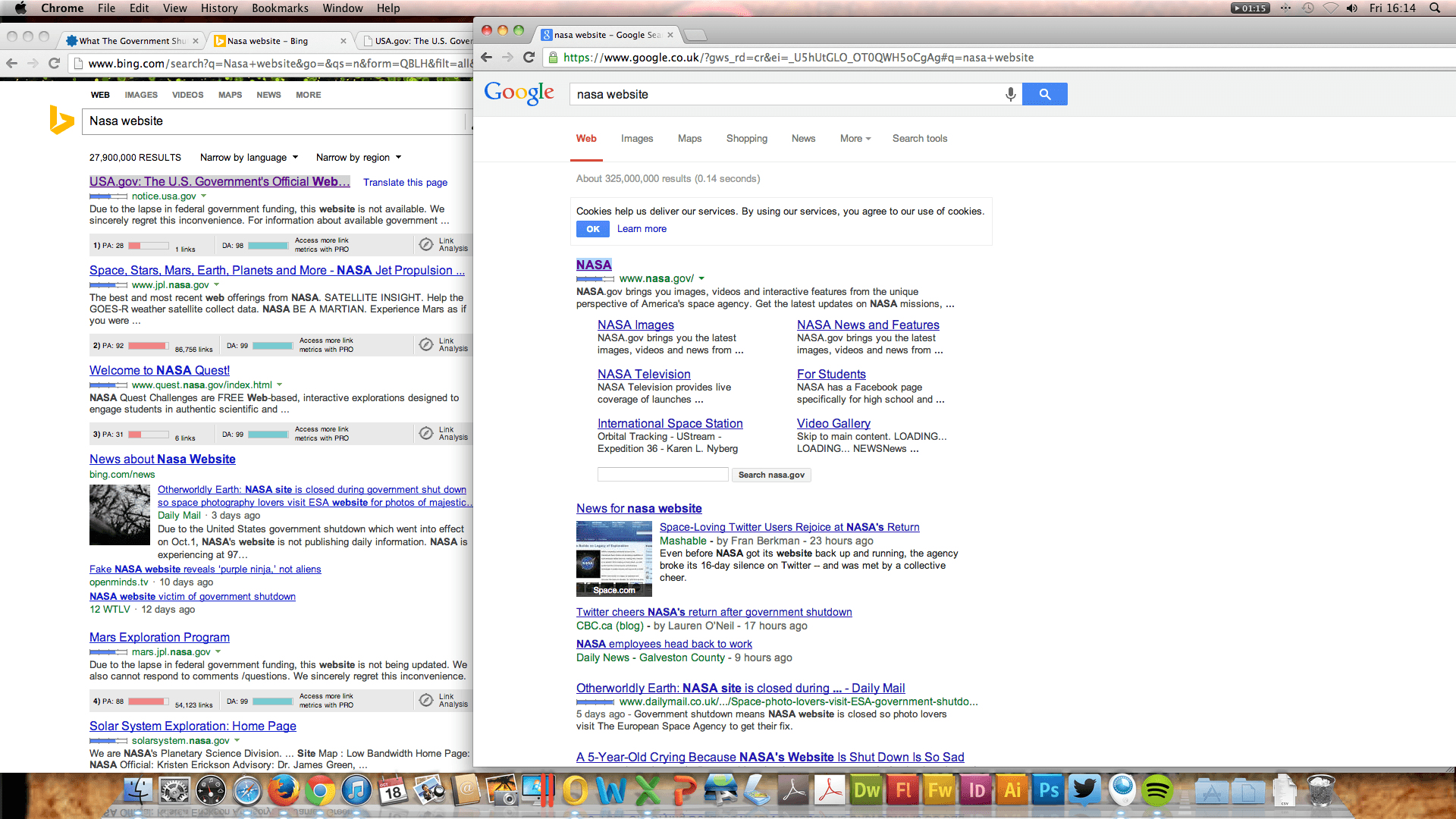
Task: Open the Twitter app from the dock
Action: coord(1084,791)
